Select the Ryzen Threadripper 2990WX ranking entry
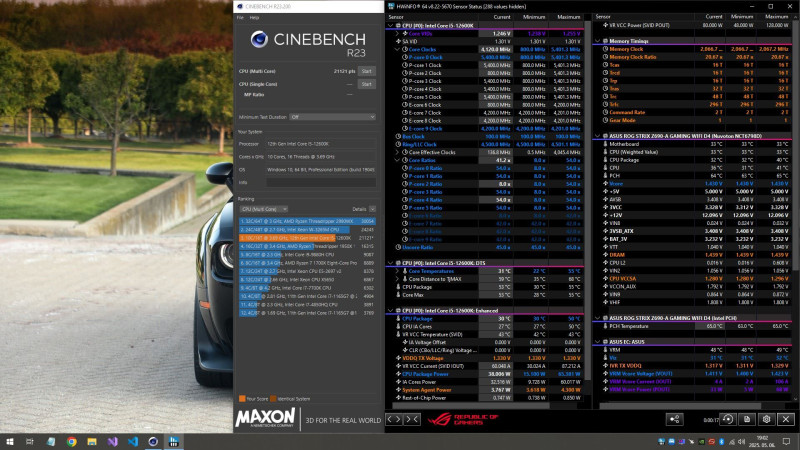This screenshot has height=450, width=800. pyautogui.click(x=307, y=221)
